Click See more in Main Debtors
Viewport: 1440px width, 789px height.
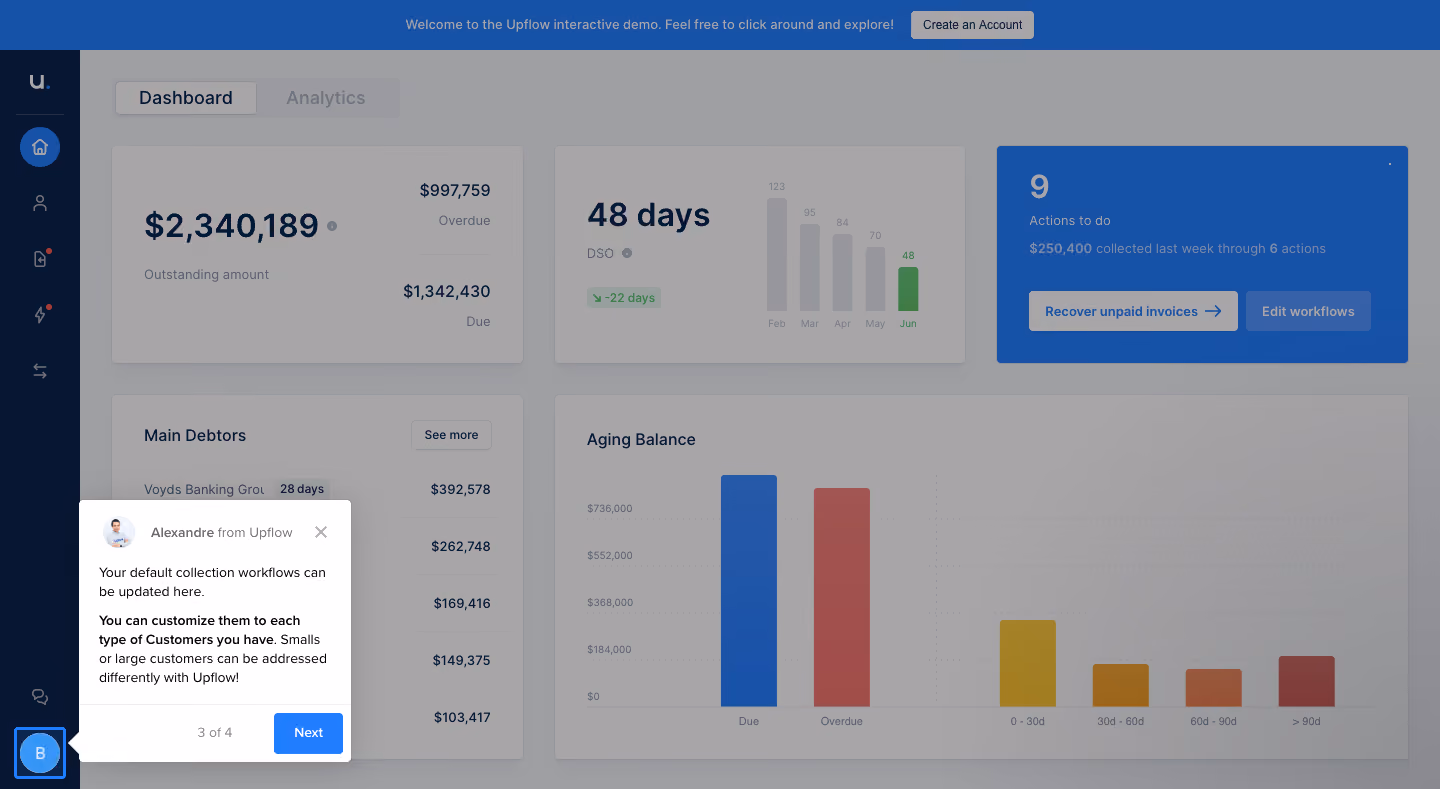click(451, 435)
